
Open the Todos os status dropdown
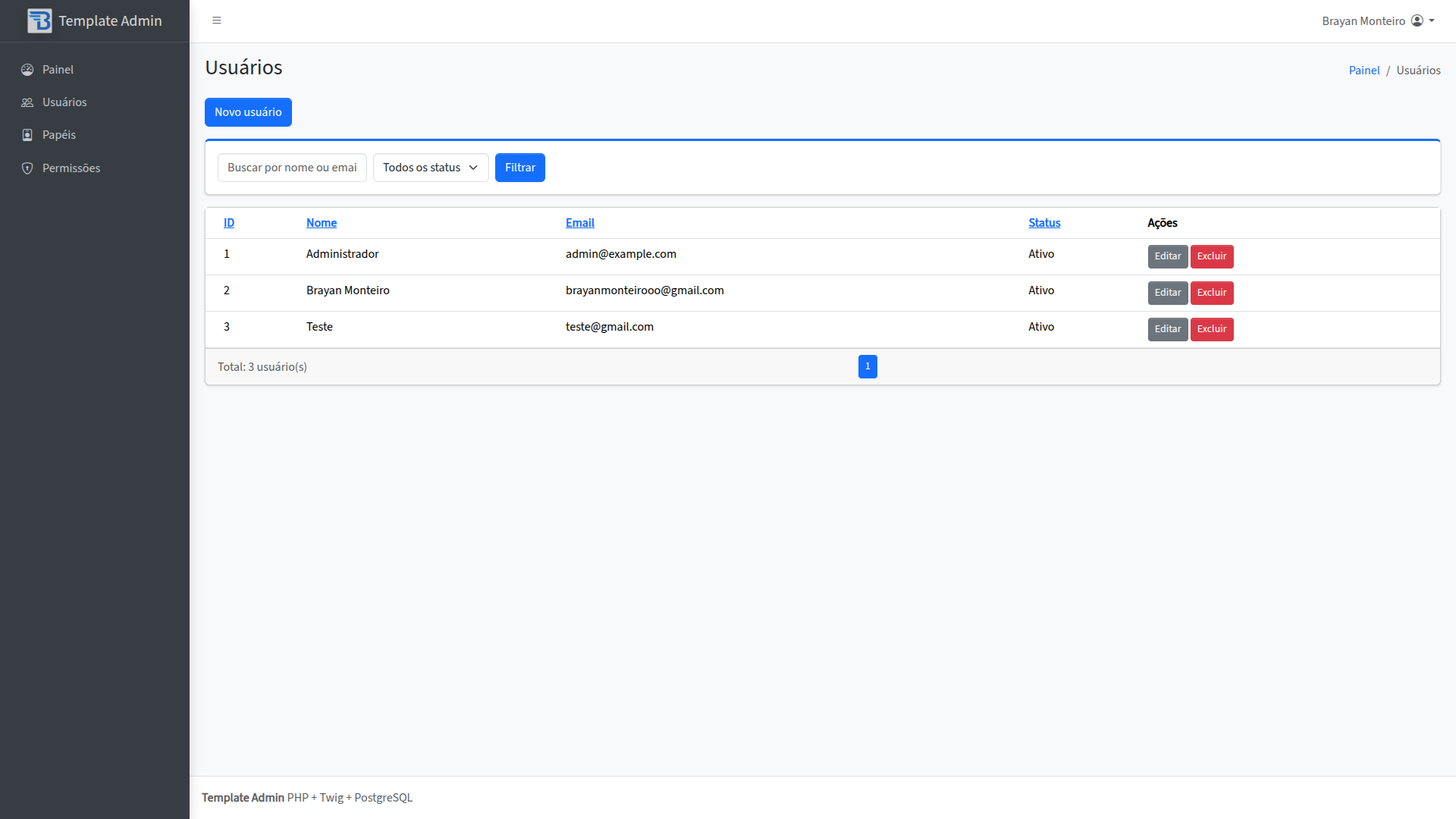tap(430, 168)
